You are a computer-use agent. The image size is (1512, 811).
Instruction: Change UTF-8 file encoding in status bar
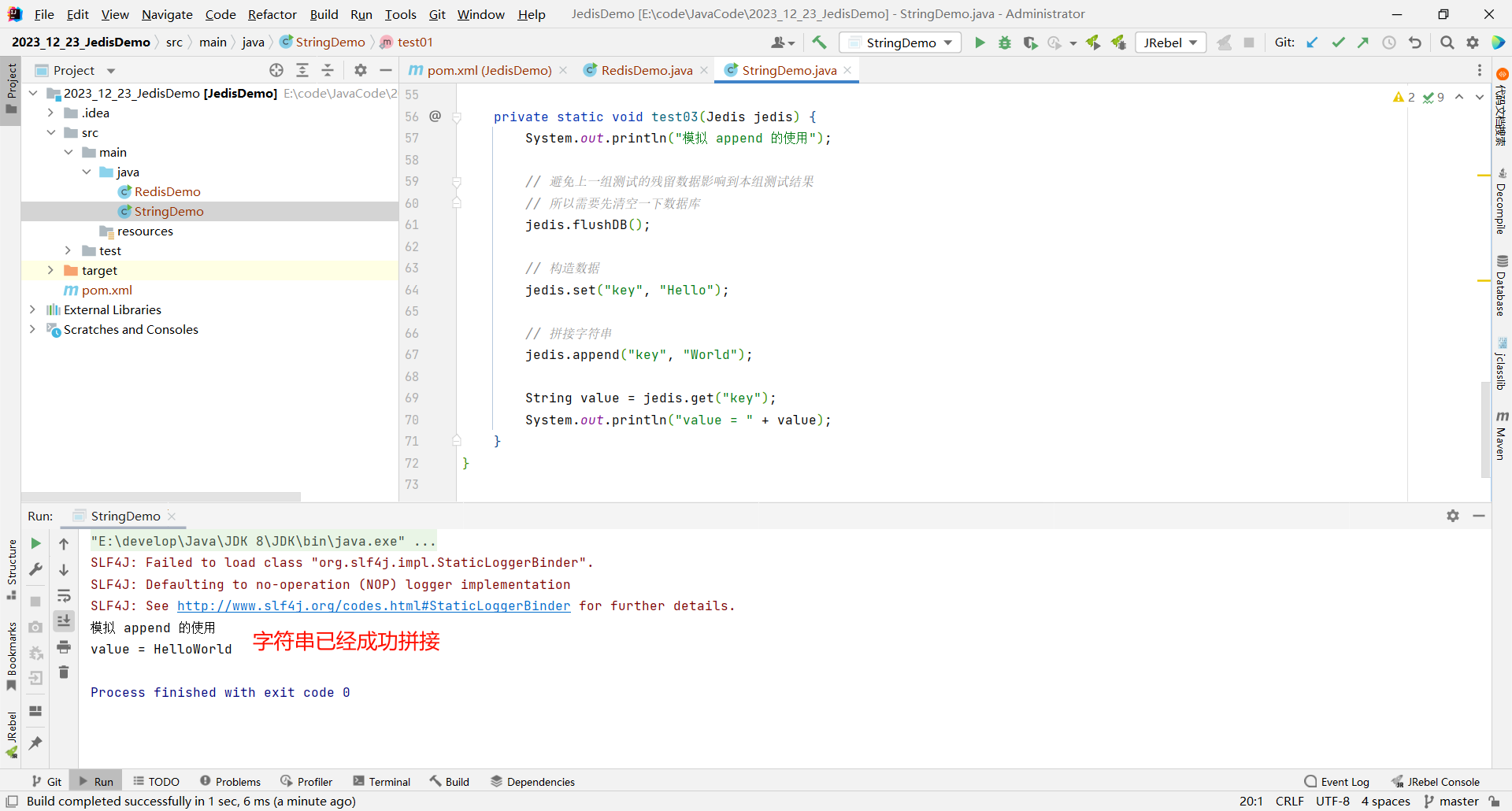(x=1332, y=802)
